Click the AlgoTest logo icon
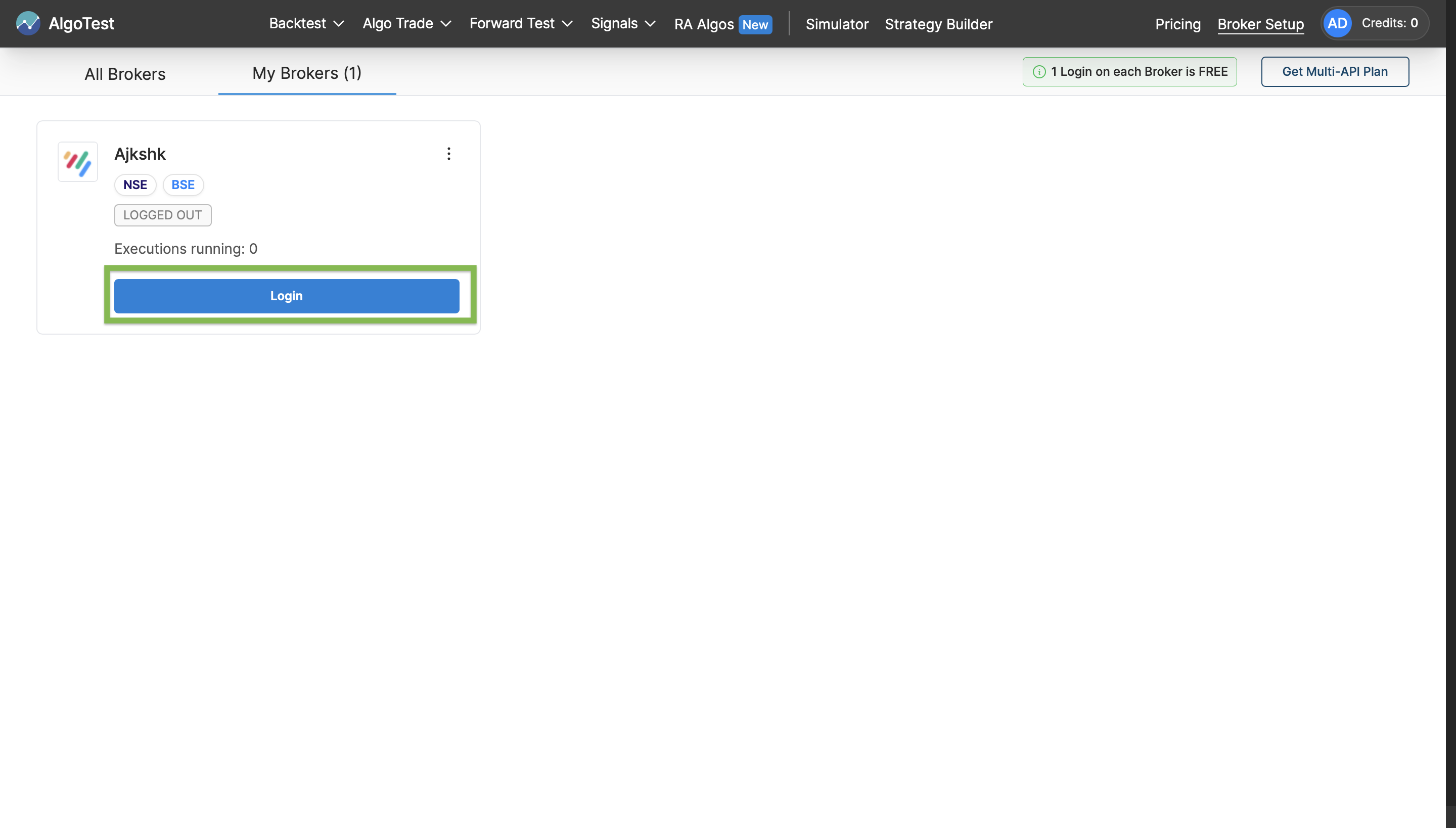The width and height of the screenshot is (1456, 828). (28, 23)
